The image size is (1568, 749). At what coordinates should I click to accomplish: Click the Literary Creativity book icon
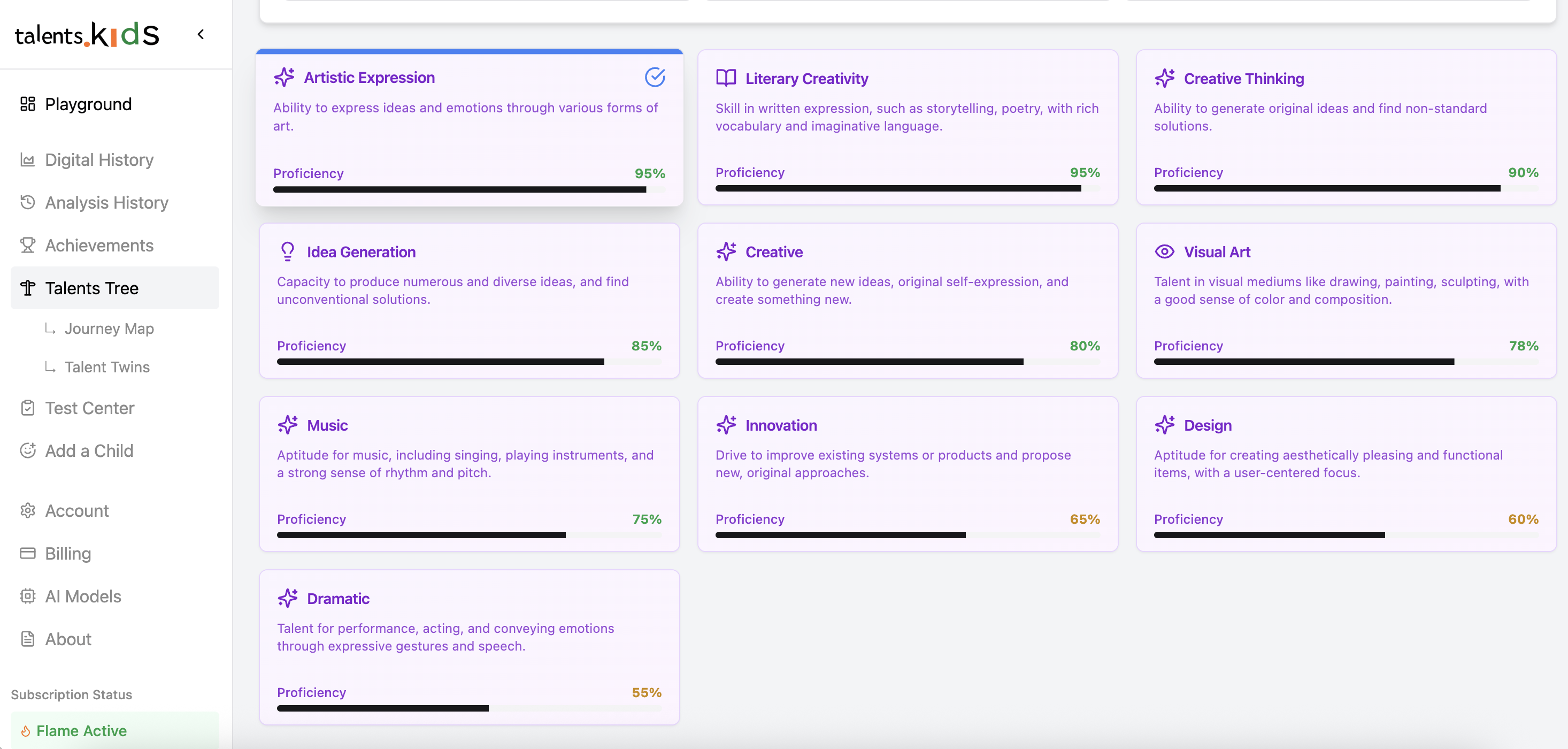coord(726,78)
